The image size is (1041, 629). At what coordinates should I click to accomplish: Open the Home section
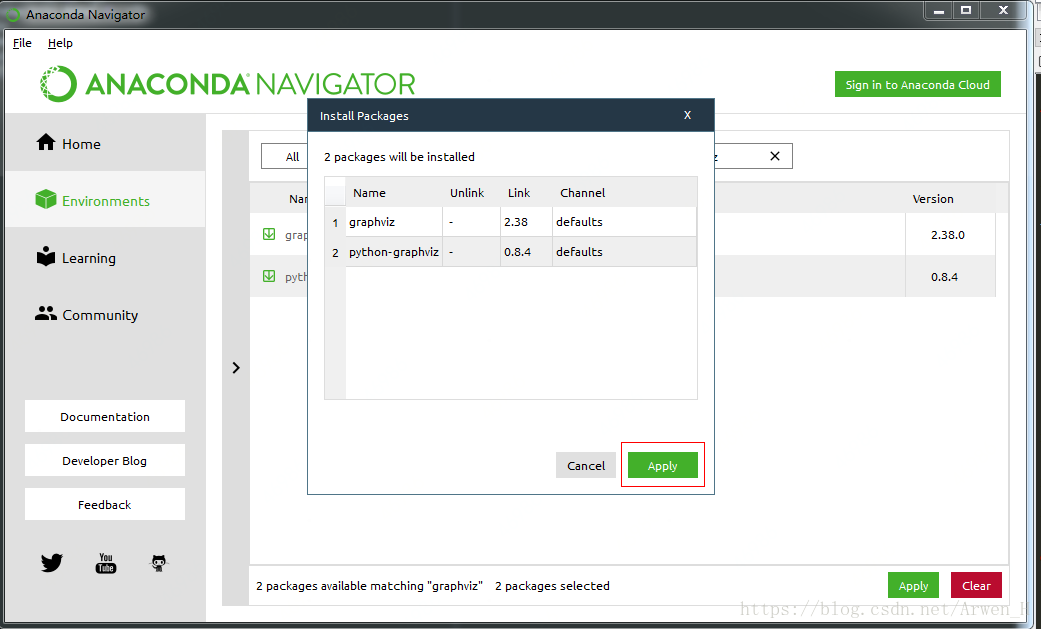pyautogui.click(x=106, y=143)
